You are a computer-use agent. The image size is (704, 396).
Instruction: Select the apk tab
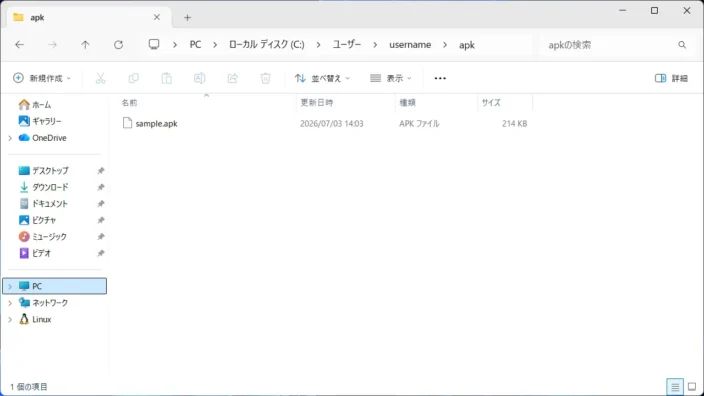[88, 17]
